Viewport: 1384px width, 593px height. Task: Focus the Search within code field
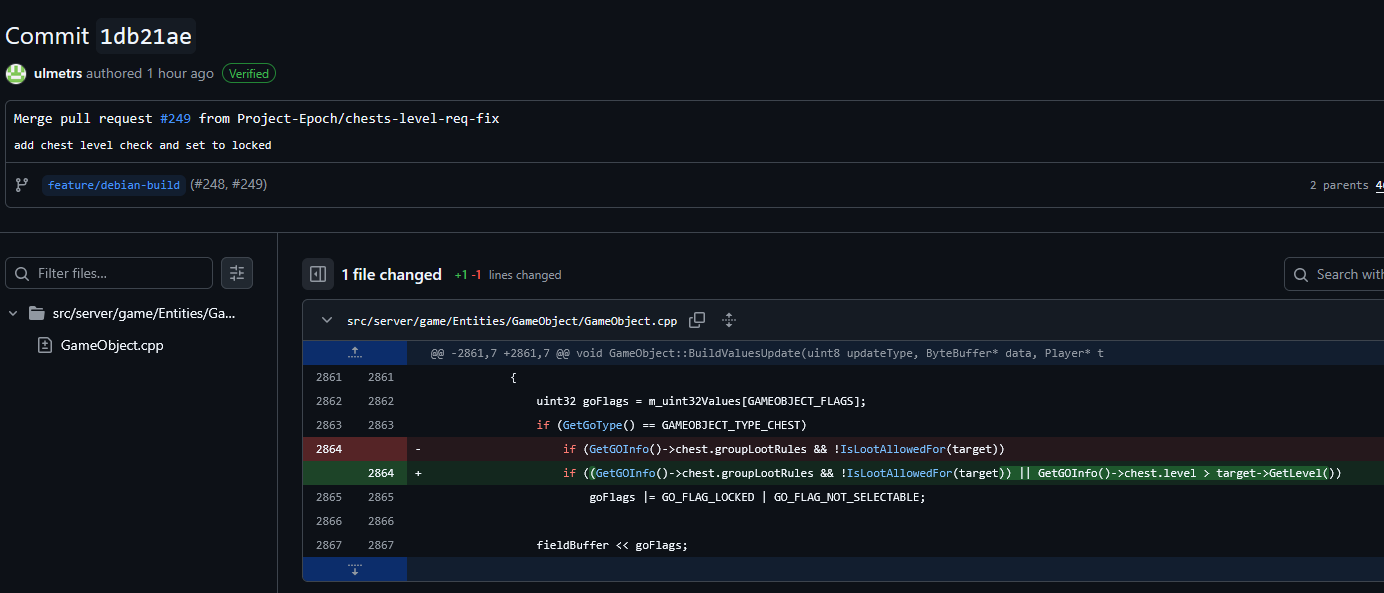[x=1334, y=274]
